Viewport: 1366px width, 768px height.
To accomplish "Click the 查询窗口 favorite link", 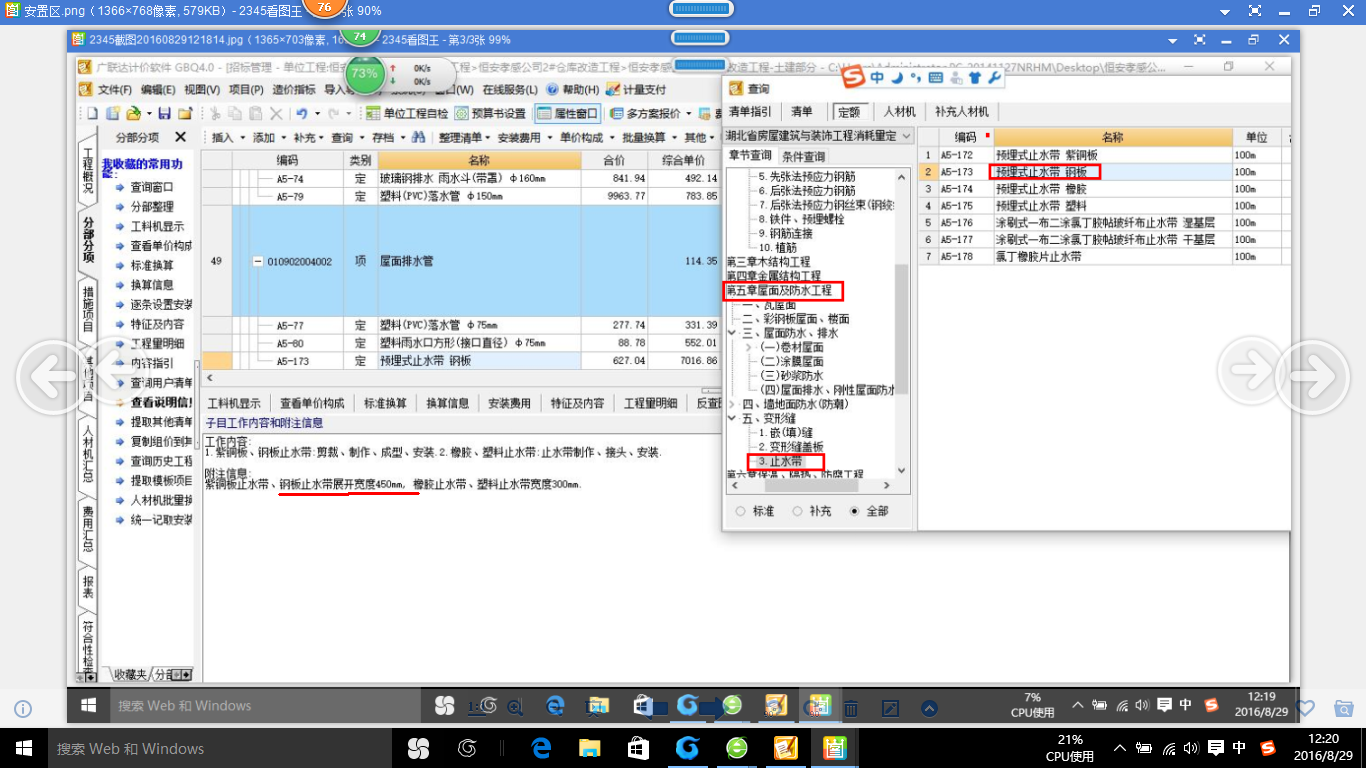I will coord(152,187).
